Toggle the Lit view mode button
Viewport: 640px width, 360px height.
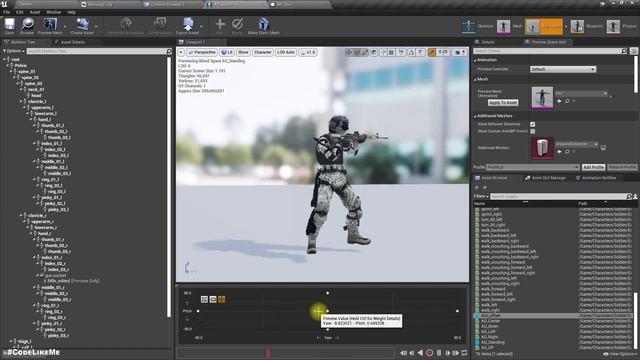tap(227, 52)
